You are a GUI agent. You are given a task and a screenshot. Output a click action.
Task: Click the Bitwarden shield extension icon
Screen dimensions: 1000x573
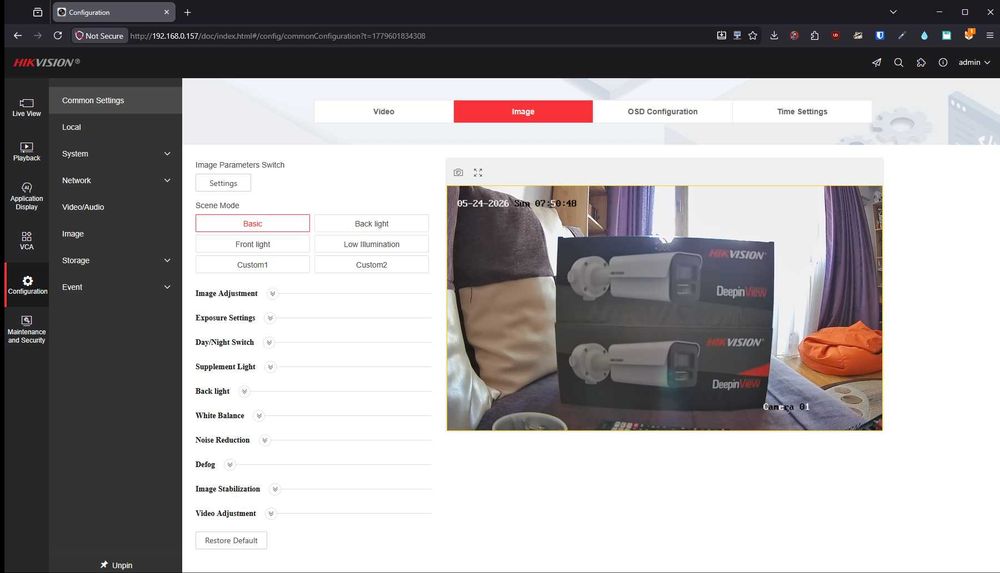pyautogui.click(x=879, y=36)
